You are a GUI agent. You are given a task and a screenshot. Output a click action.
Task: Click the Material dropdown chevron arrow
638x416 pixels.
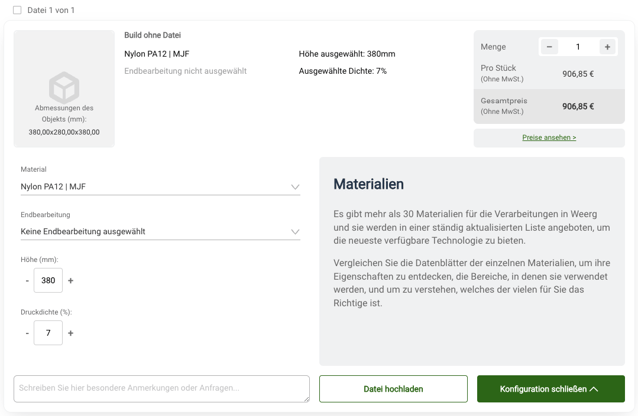(295, 187)
